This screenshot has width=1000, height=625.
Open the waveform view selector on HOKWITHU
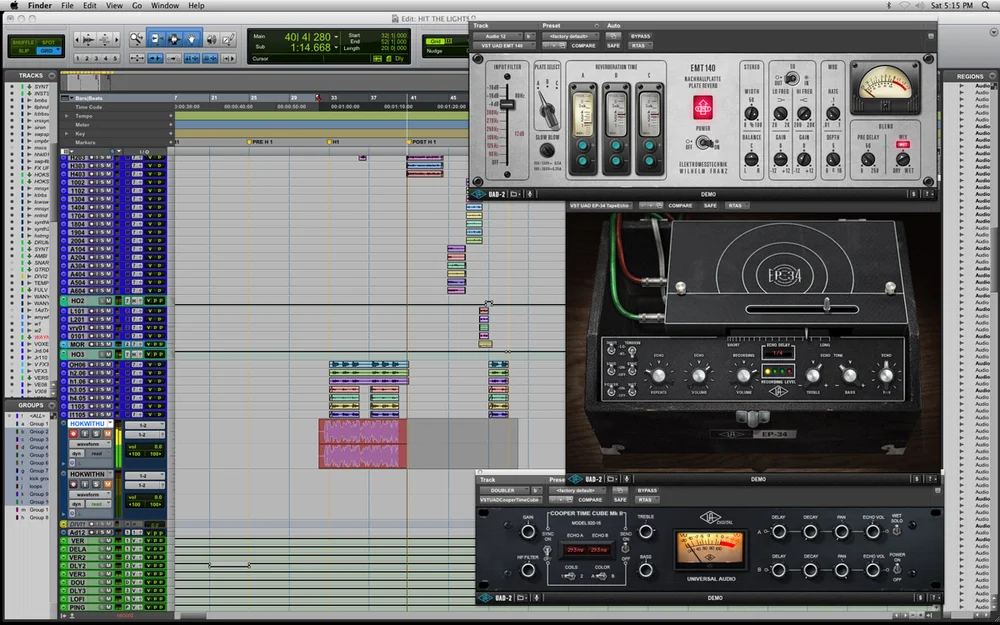(x=89, y=444)
